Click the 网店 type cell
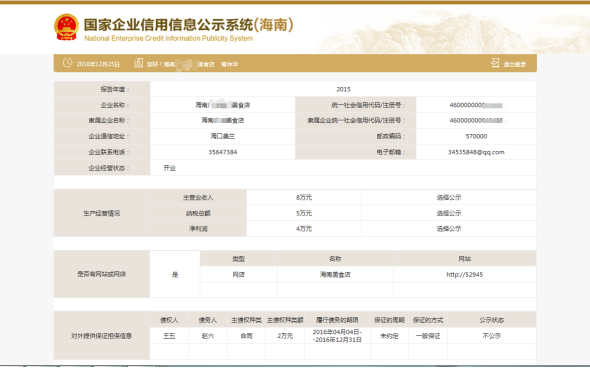The image size is (590, 368). [x=239, y=275]
